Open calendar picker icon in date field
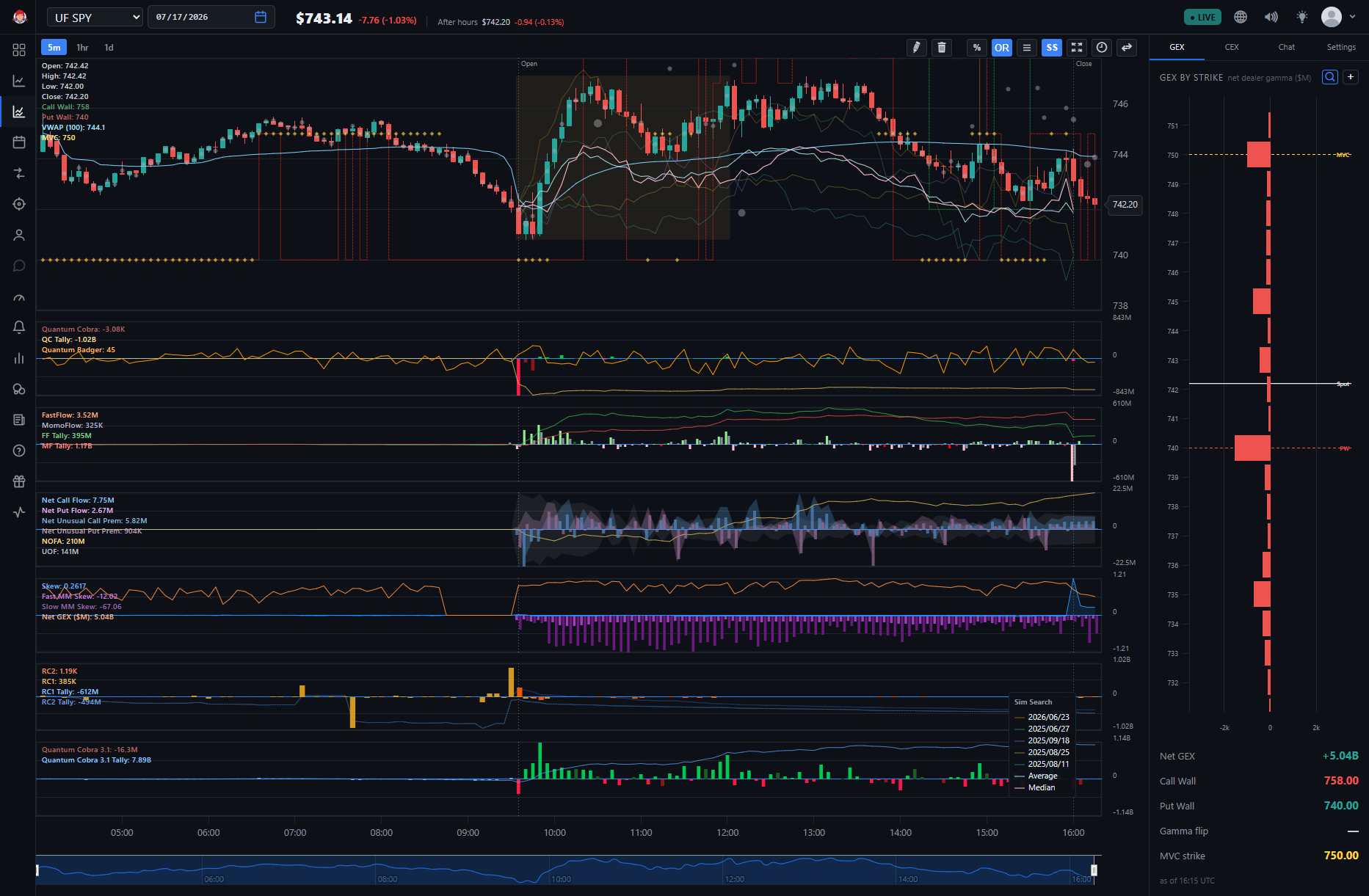Screen dimensions: 1369x896 click(x=261, y=17)
